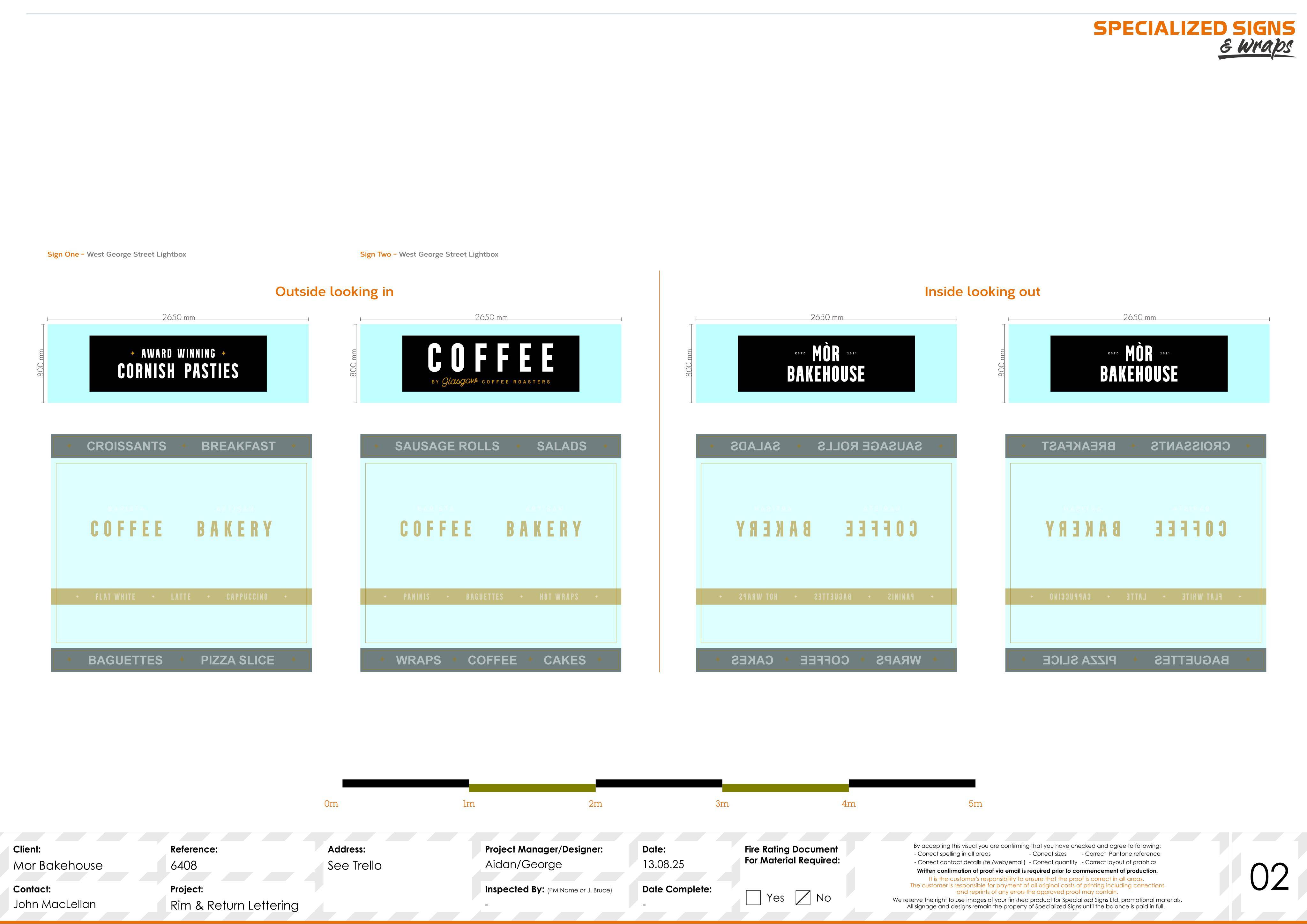Select the 'Sign Two - West George Street Lightbox' caption
Screen dimensions: 1307x924
pyautogui.click(x=429, y=254)
